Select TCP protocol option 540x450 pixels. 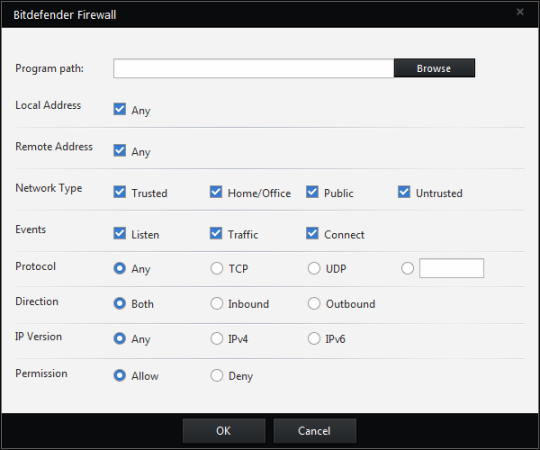click(217, 268)
